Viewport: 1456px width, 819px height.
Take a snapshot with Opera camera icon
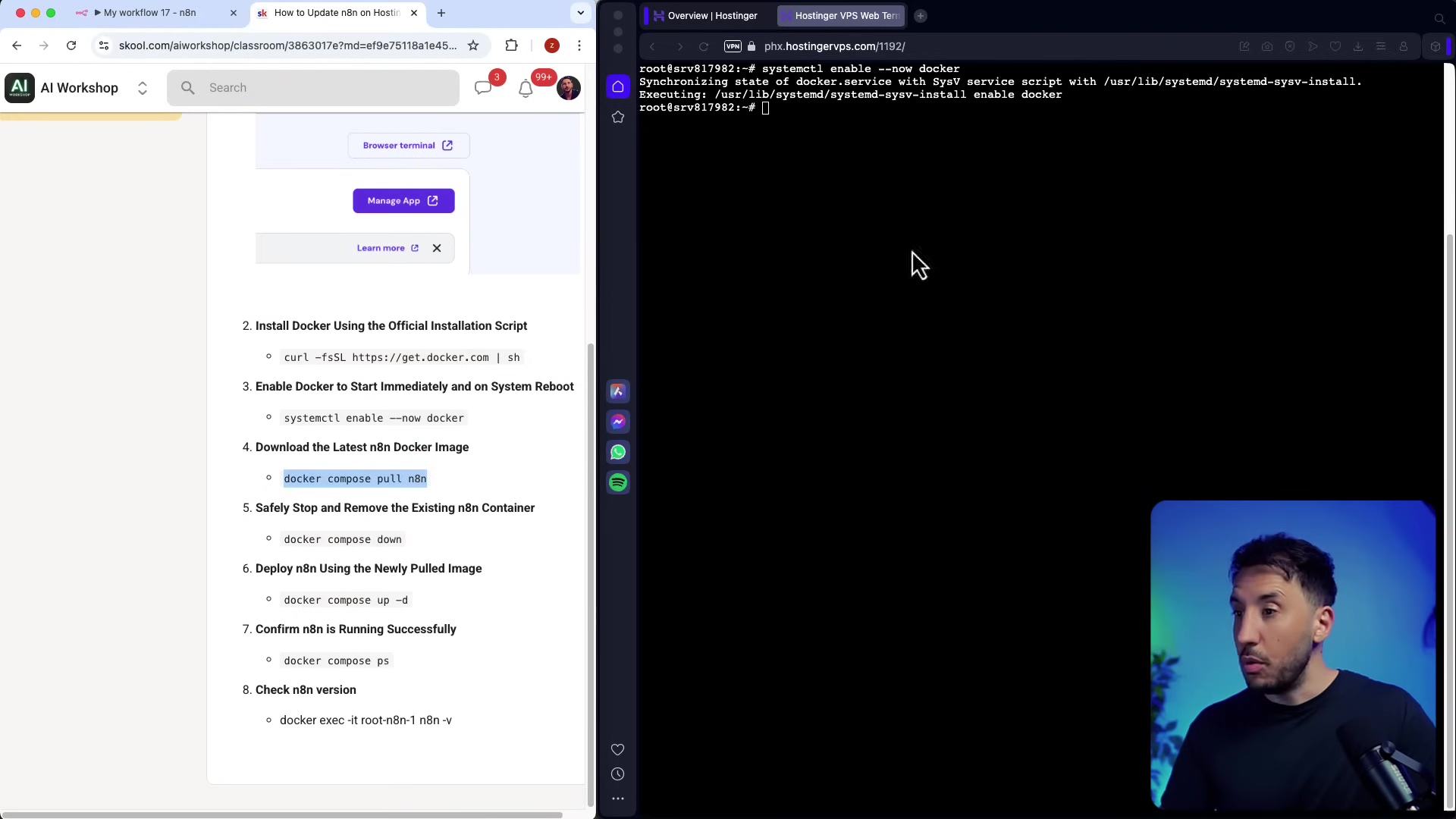pyautogui.click(x=1267, y=46)
